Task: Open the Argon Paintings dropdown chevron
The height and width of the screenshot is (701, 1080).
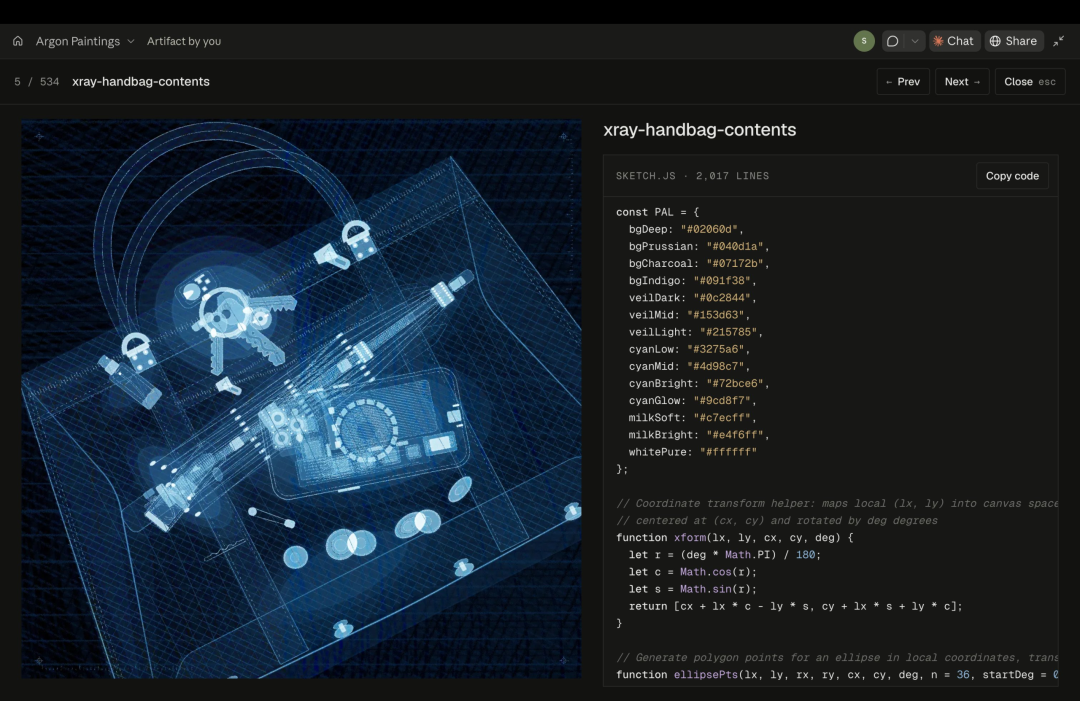Action: 131,41
